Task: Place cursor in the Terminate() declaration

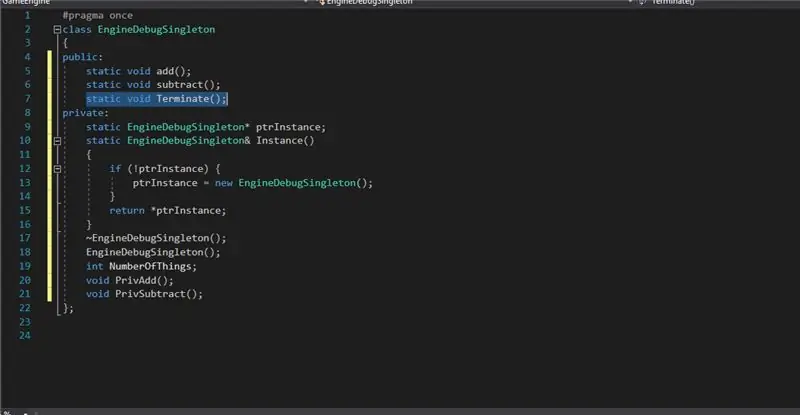Action: point(191,99)
